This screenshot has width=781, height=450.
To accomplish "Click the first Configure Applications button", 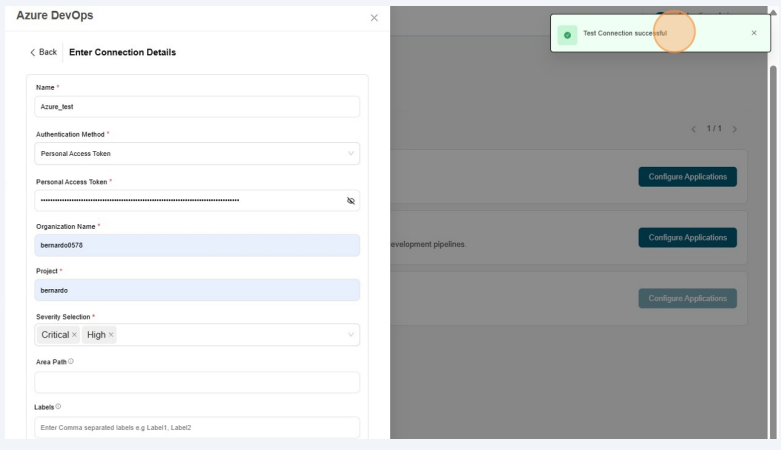I will (687, 177).
